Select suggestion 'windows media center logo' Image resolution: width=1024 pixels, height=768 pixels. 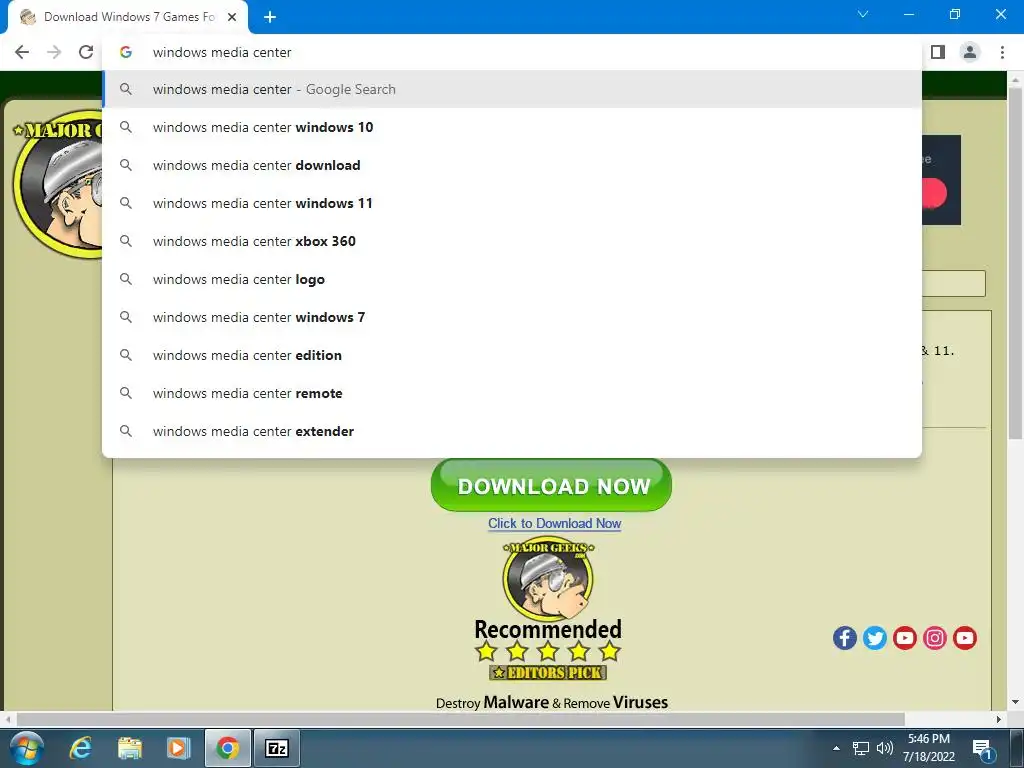(x=512, y=279)
